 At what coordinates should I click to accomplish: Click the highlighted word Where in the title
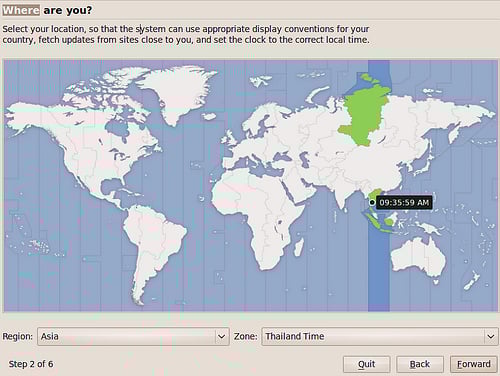click(21, 10)
